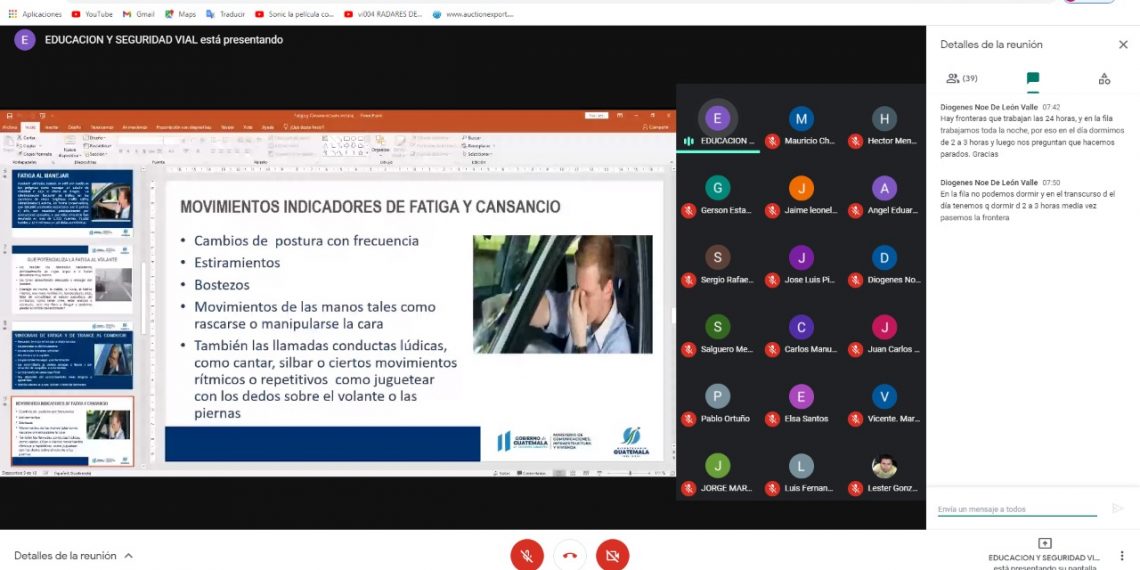Click the present screen icon at bottom right
1140x570 pixels.
pyautogui.click(x=1044, y=543)
